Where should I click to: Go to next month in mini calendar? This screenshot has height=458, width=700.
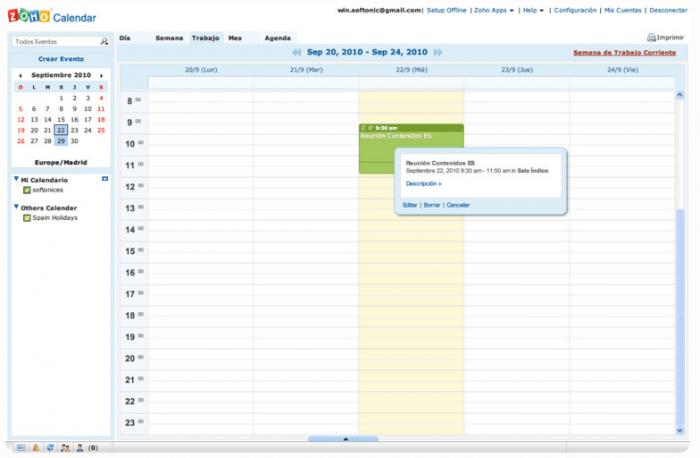point(101,75)
